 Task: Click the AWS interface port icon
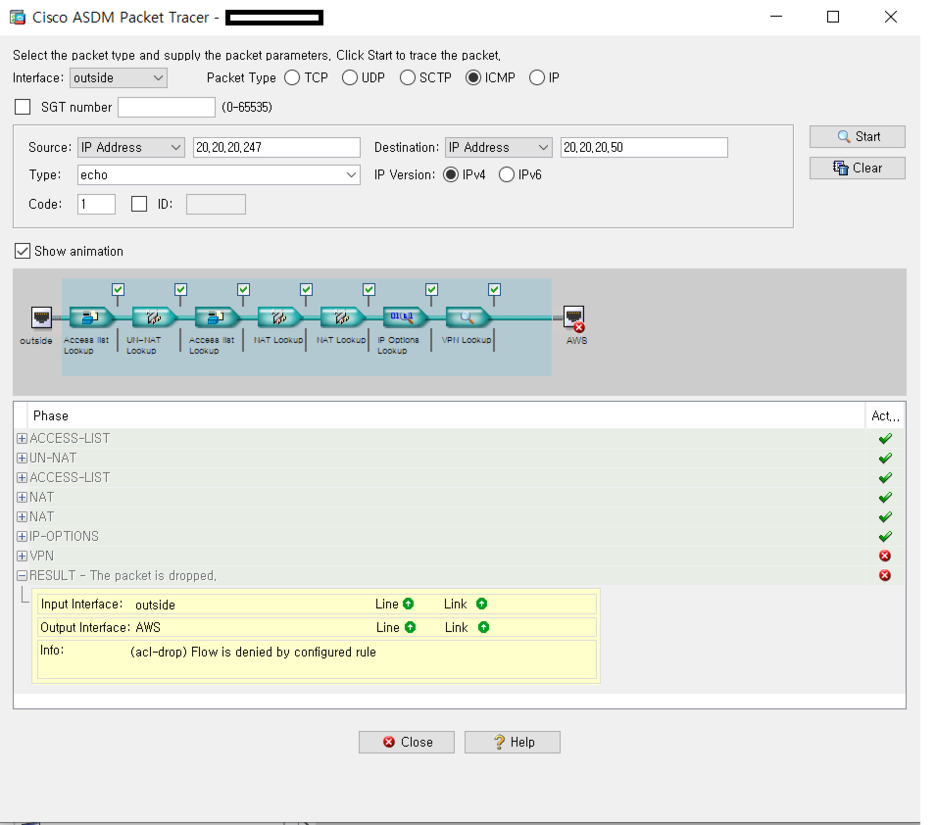tap(574, 318)
